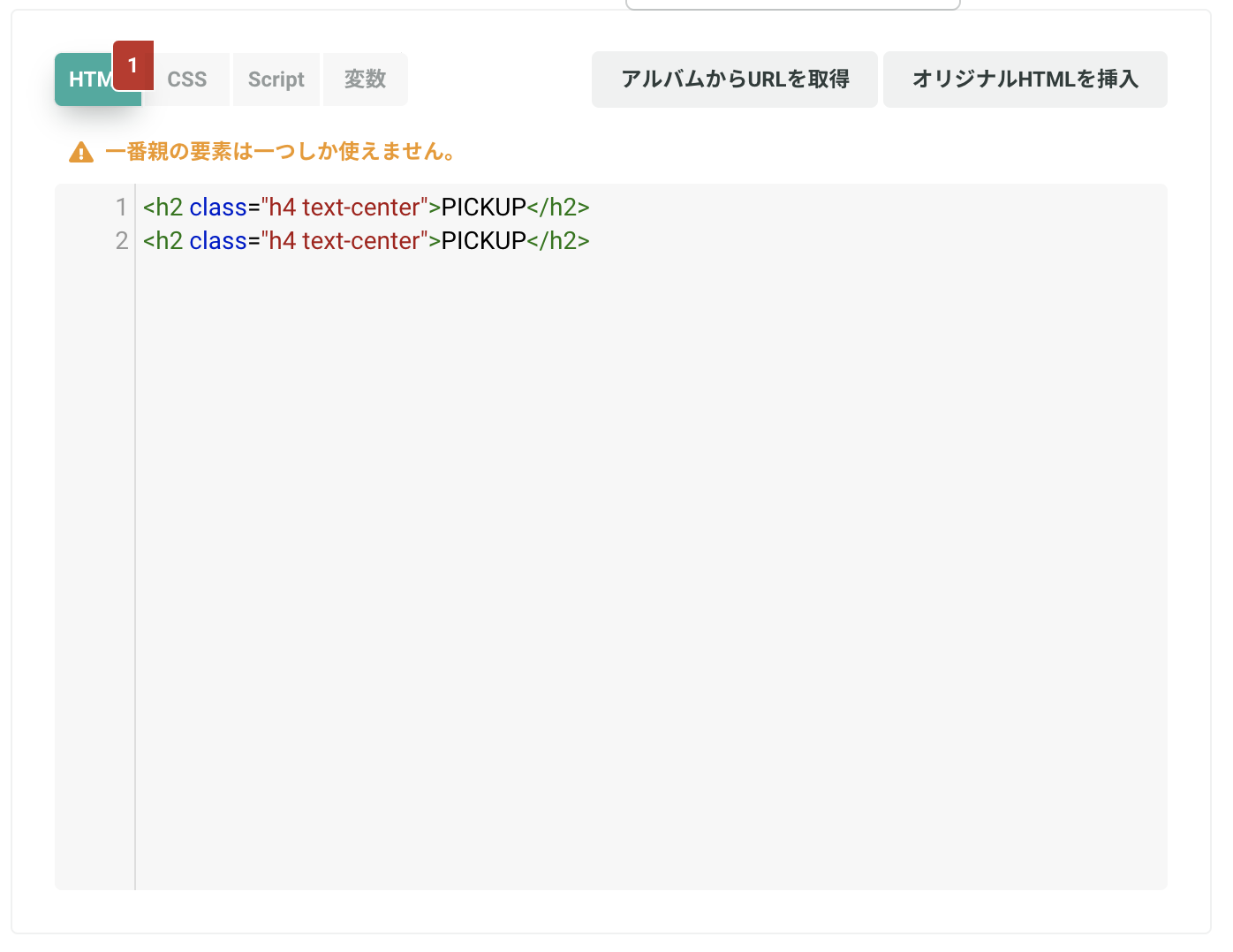This screenshot has height=952, width=1233.
Task: Click the class value "h4 text-center" on line 2
Action: tap(344, 241)
